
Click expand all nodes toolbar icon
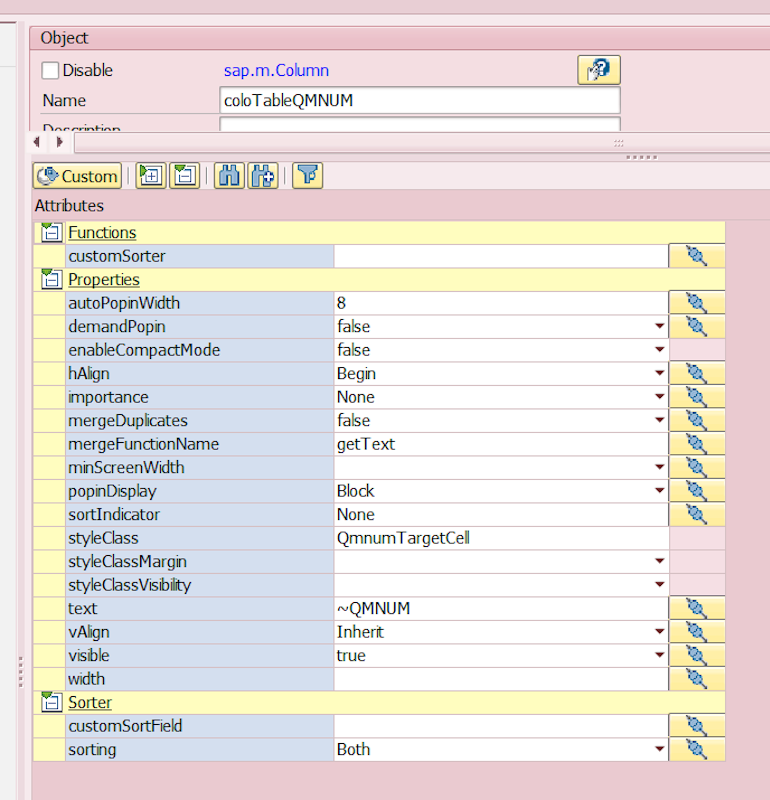coord(151,176)
